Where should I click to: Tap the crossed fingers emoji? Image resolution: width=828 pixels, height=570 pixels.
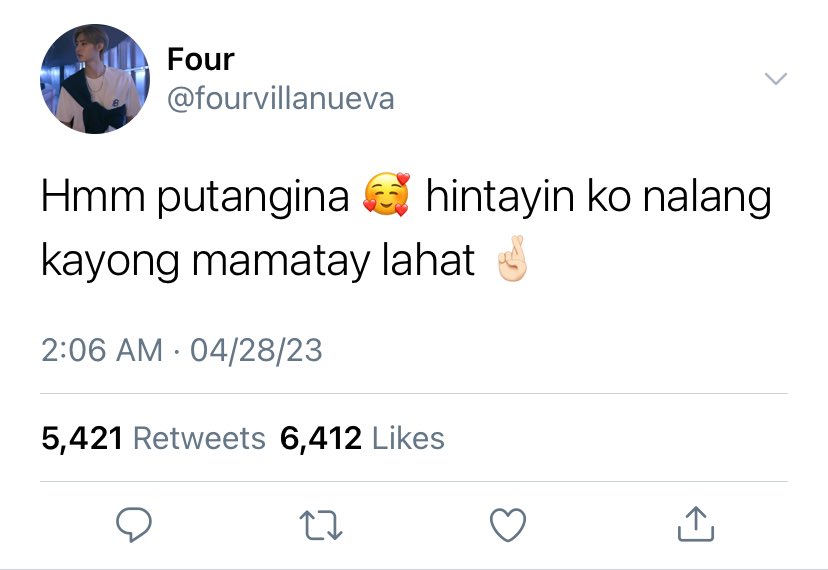512,258
